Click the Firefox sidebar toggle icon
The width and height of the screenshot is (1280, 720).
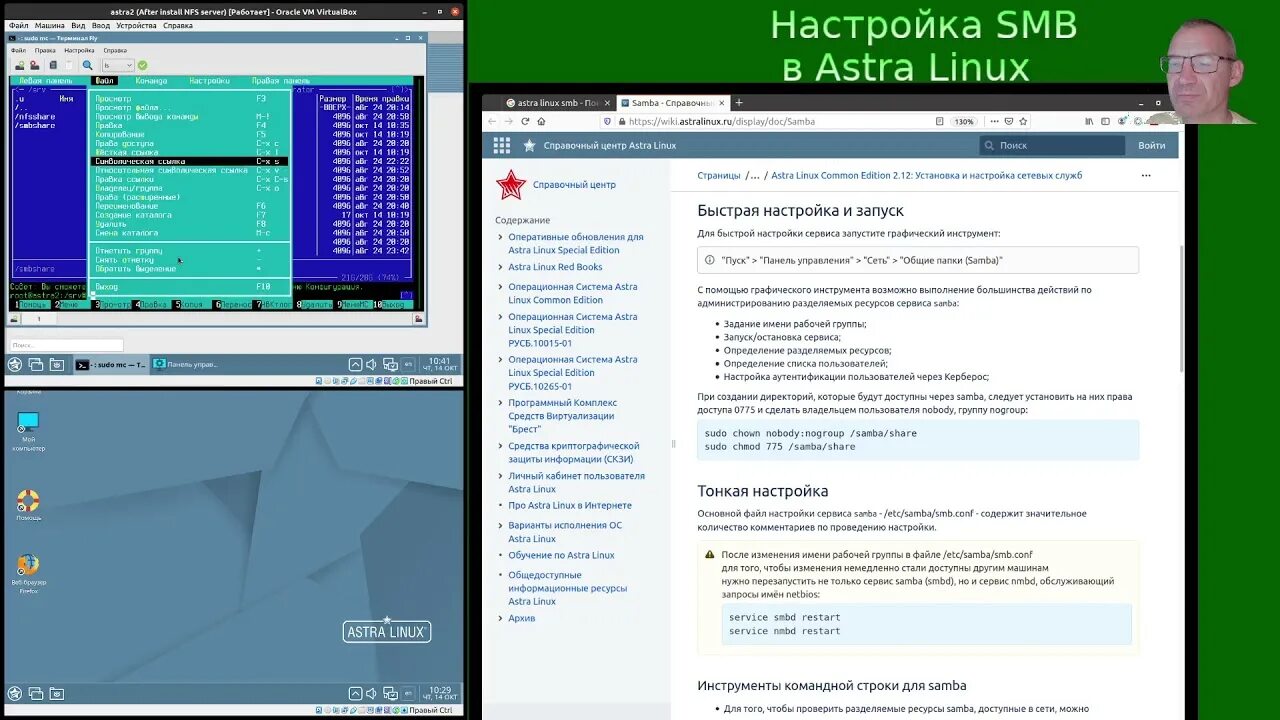click(x=1107, y=121)
